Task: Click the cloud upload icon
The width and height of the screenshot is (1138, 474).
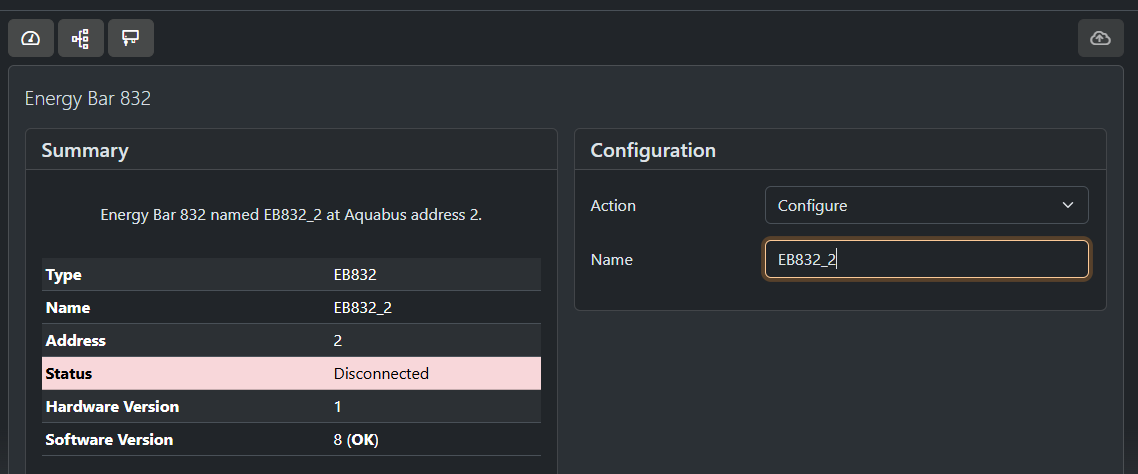Action: coord(1100,38)
